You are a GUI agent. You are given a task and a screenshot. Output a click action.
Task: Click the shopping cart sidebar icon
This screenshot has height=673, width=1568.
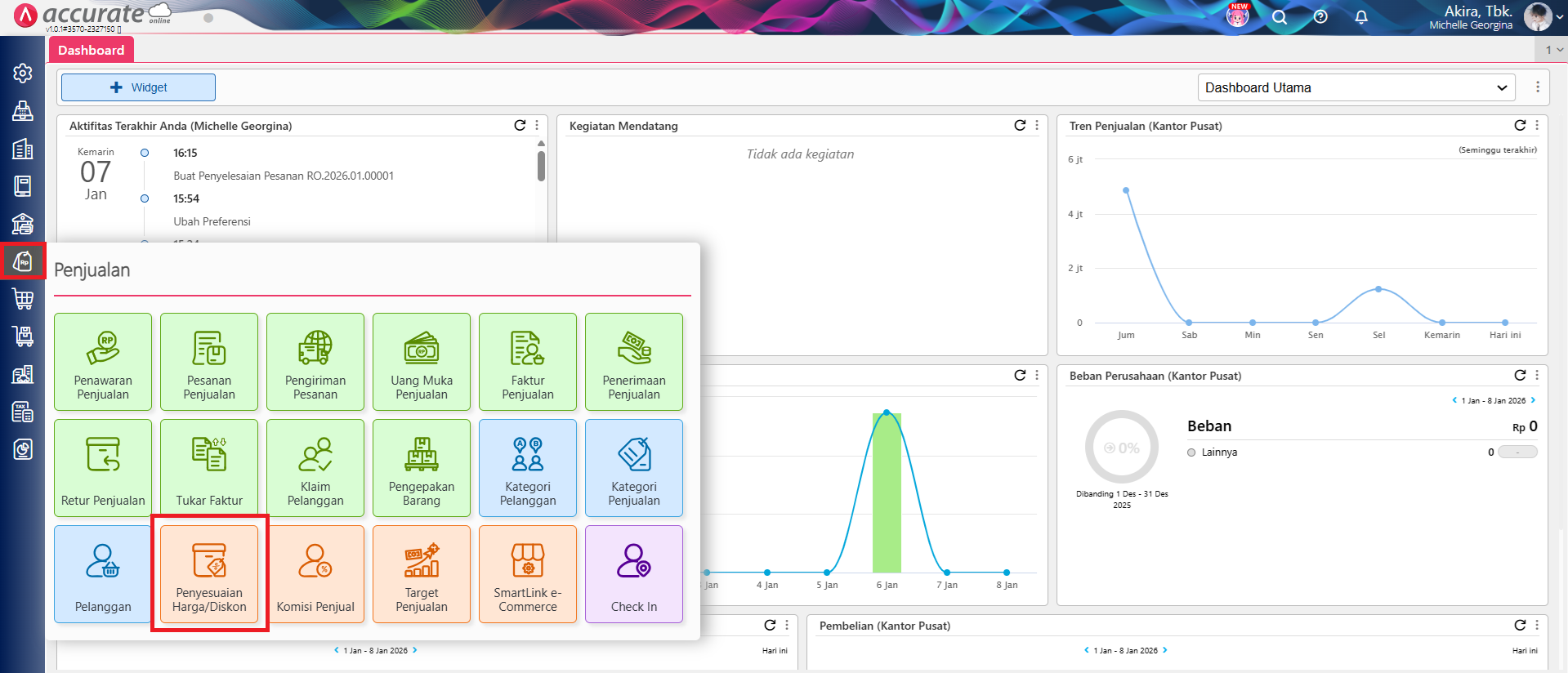[23, 299]
